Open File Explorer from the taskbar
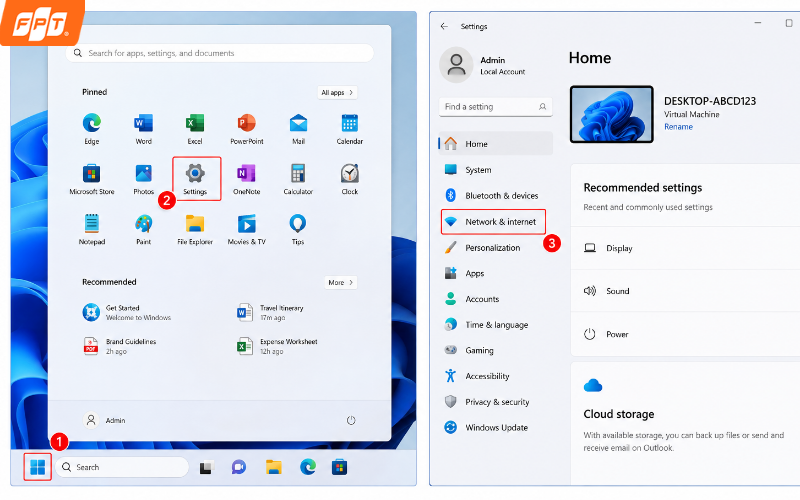The height and width of the screenshot is (500, 800). pos(273,467)
